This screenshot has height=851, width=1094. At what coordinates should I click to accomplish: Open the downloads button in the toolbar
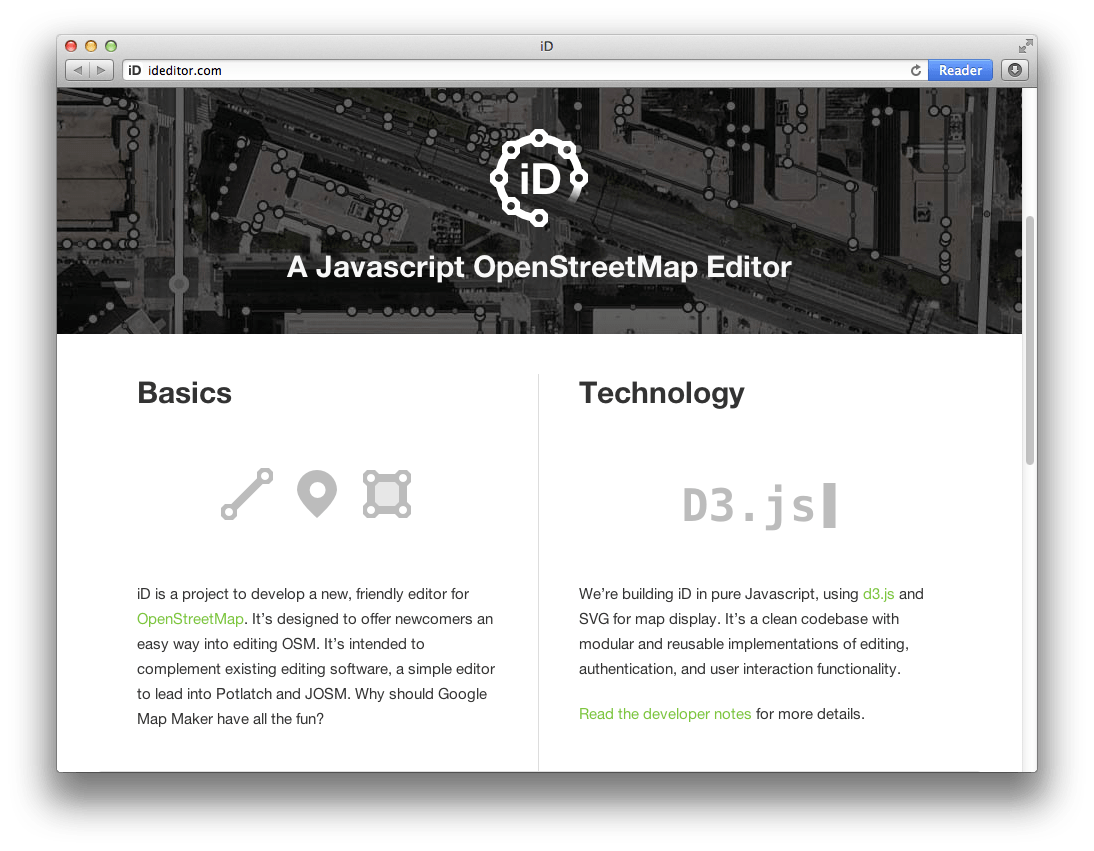pyautogui.click(x=1014, y=70)
